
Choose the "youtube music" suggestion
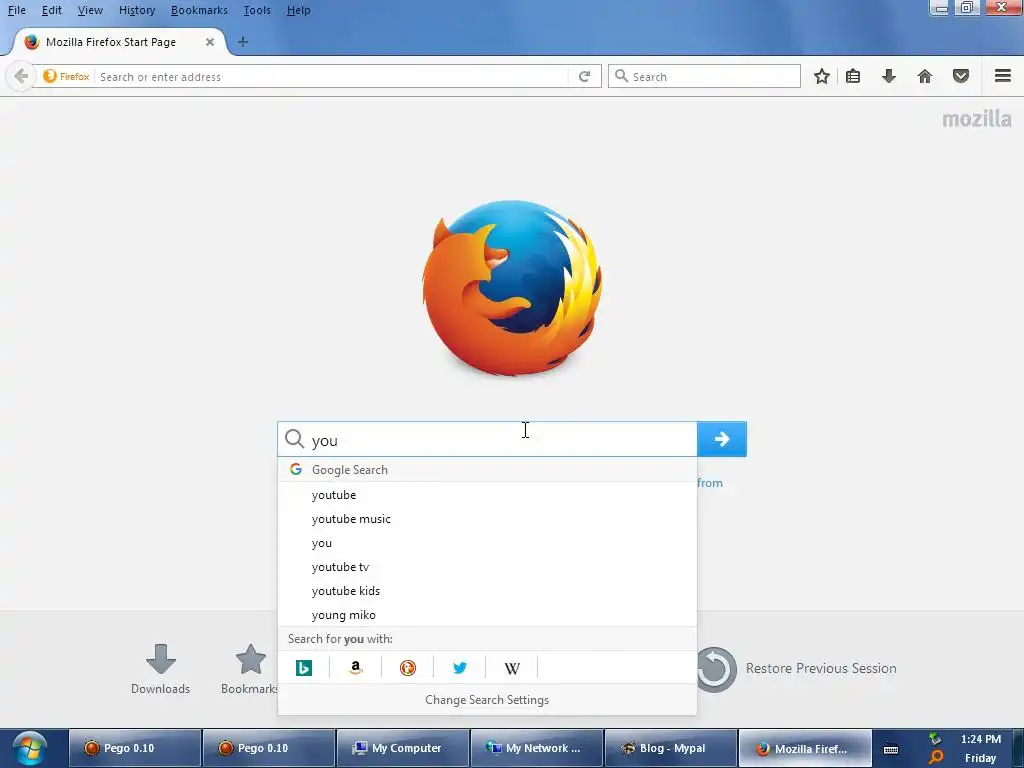(487, 519)
